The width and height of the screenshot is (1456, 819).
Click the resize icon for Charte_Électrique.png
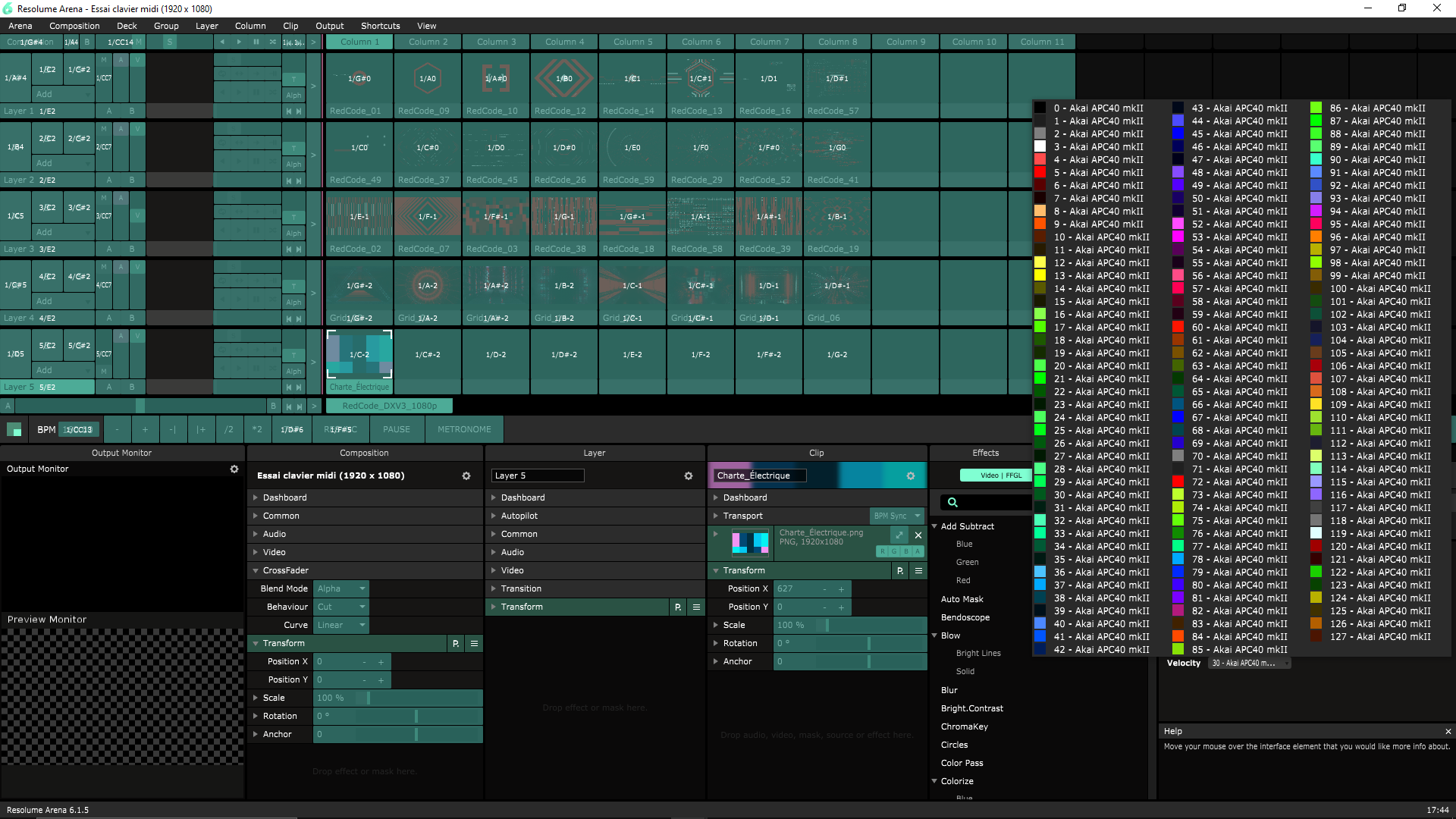coord(899,535)
